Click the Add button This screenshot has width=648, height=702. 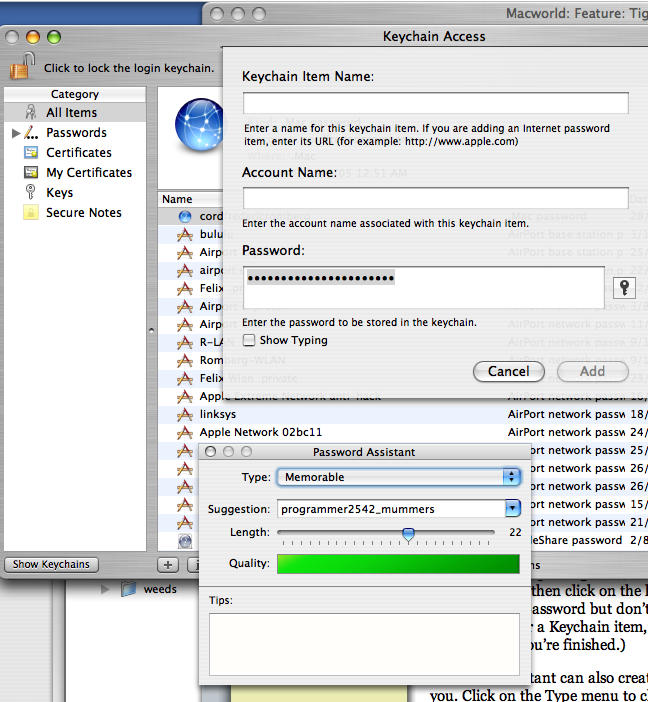pyautogui.click(x=592, y=371)
